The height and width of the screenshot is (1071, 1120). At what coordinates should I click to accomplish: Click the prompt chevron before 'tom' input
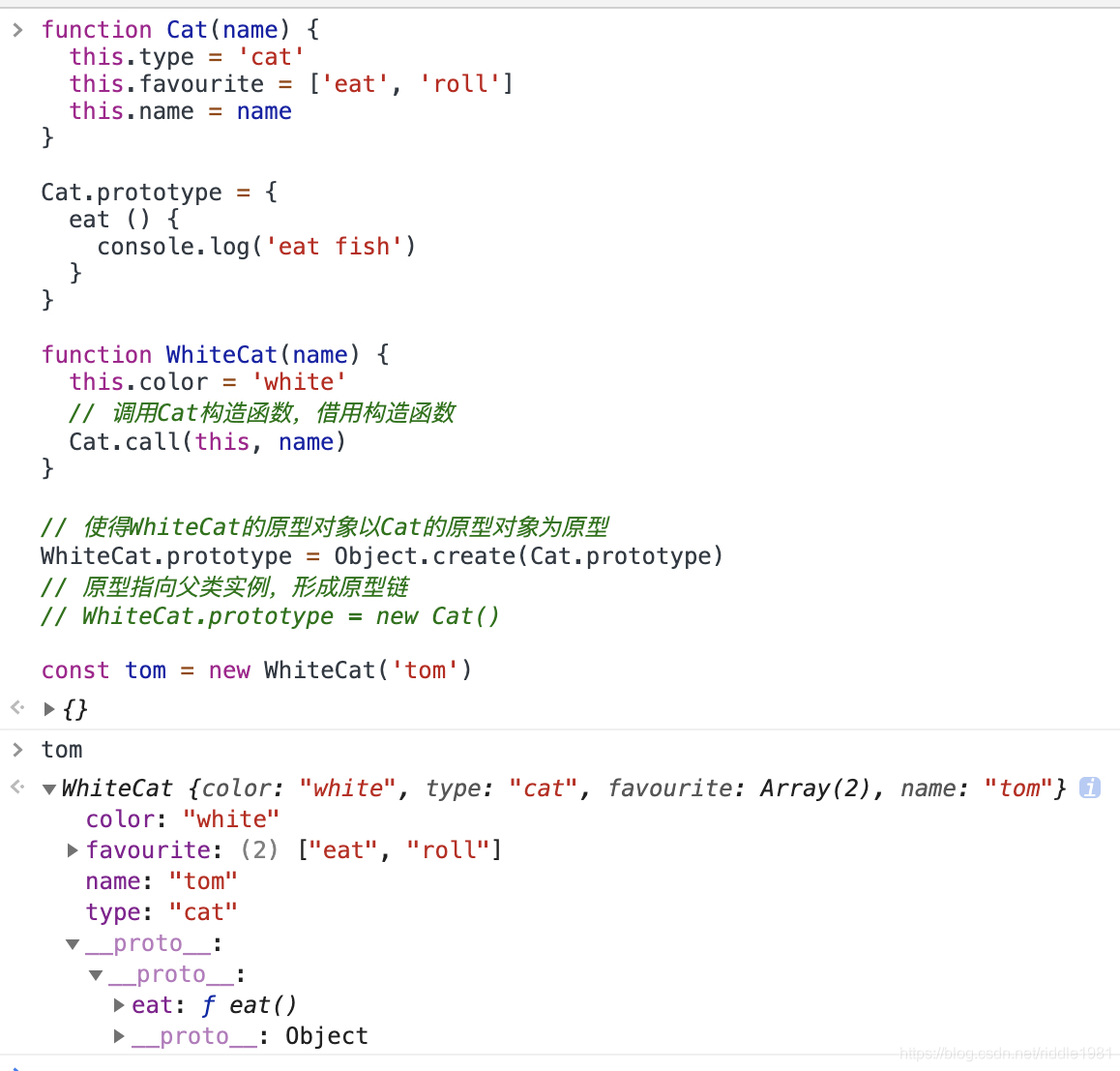[x=17, y=750]
